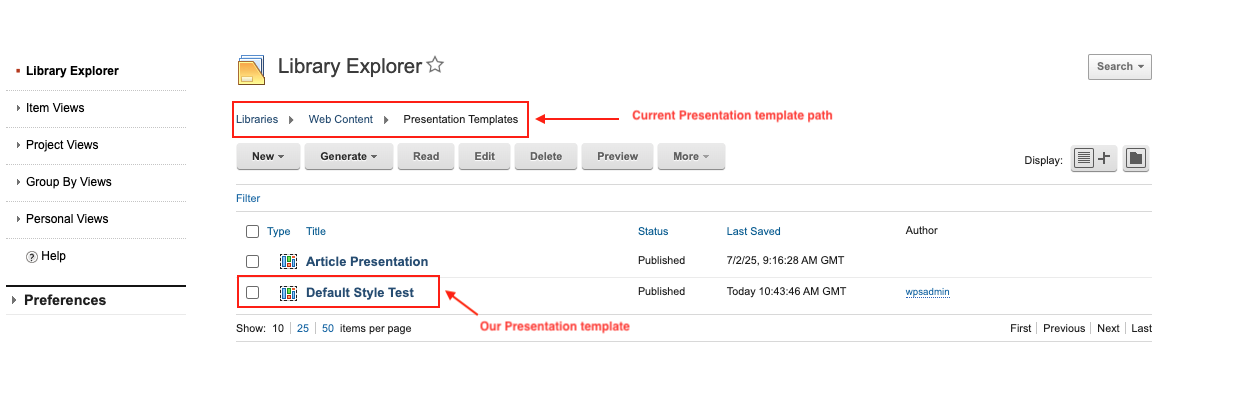Image resolution: width=1243 pixels, height=409 pixels.
Task: Click the favorite star next to Library Explorer
Action: tap(435, 66)
